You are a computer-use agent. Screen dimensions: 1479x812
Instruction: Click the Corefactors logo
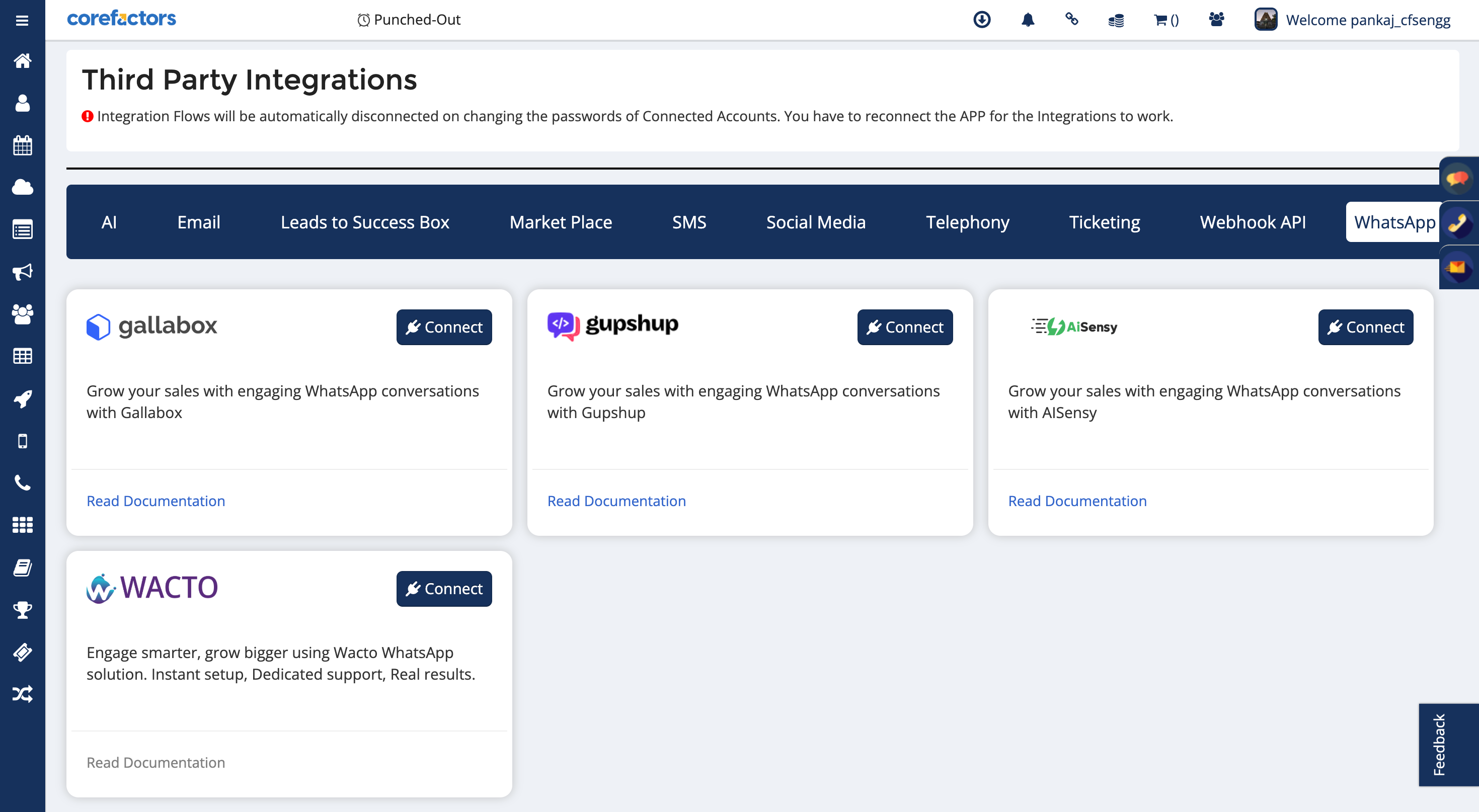tap(121, 19)
